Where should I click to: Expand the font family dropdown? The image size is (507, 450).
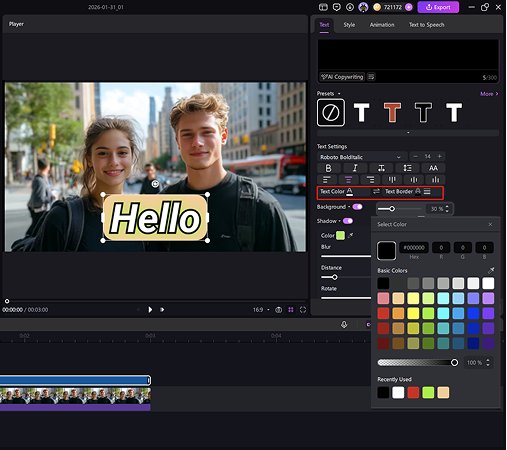pyautogui.click(x=398, y=157)
